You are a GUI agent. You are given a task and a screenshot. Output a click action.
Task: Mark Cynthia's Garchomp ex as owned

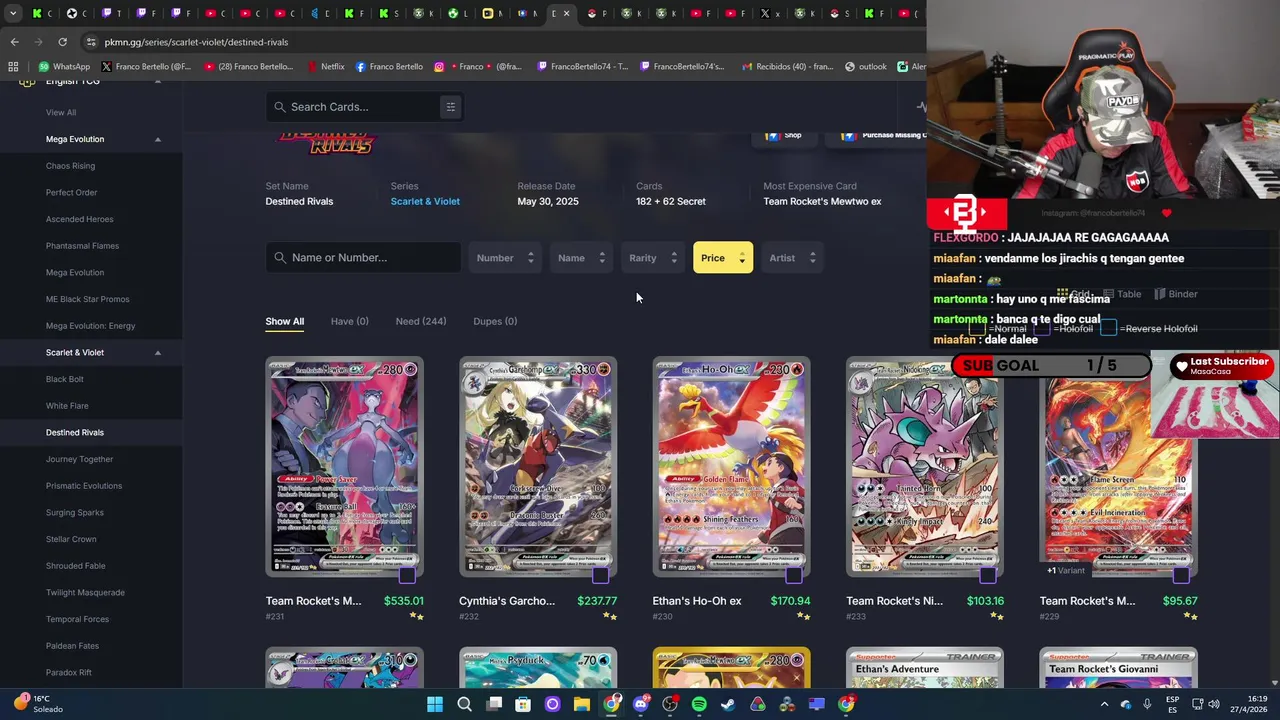[x=600, y=575]
